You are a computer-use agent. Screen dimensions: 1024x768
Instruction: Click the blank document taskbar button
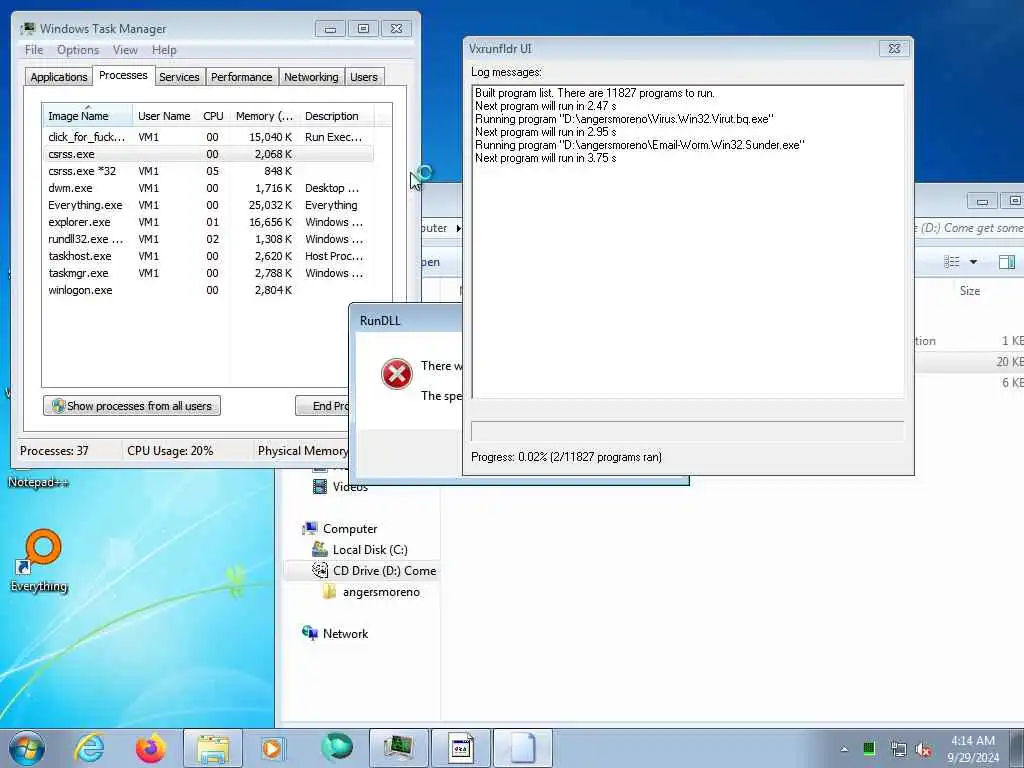click(523, 748)
